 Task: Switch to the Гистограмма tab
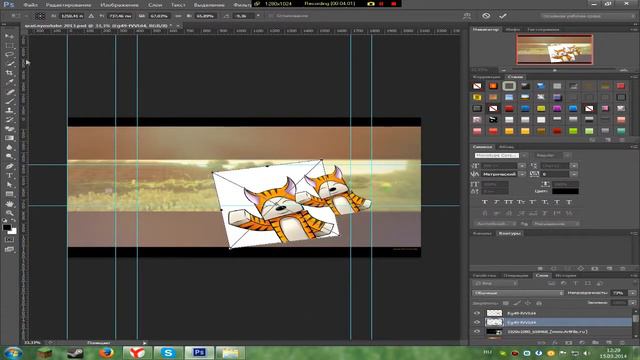pos(543,29)
